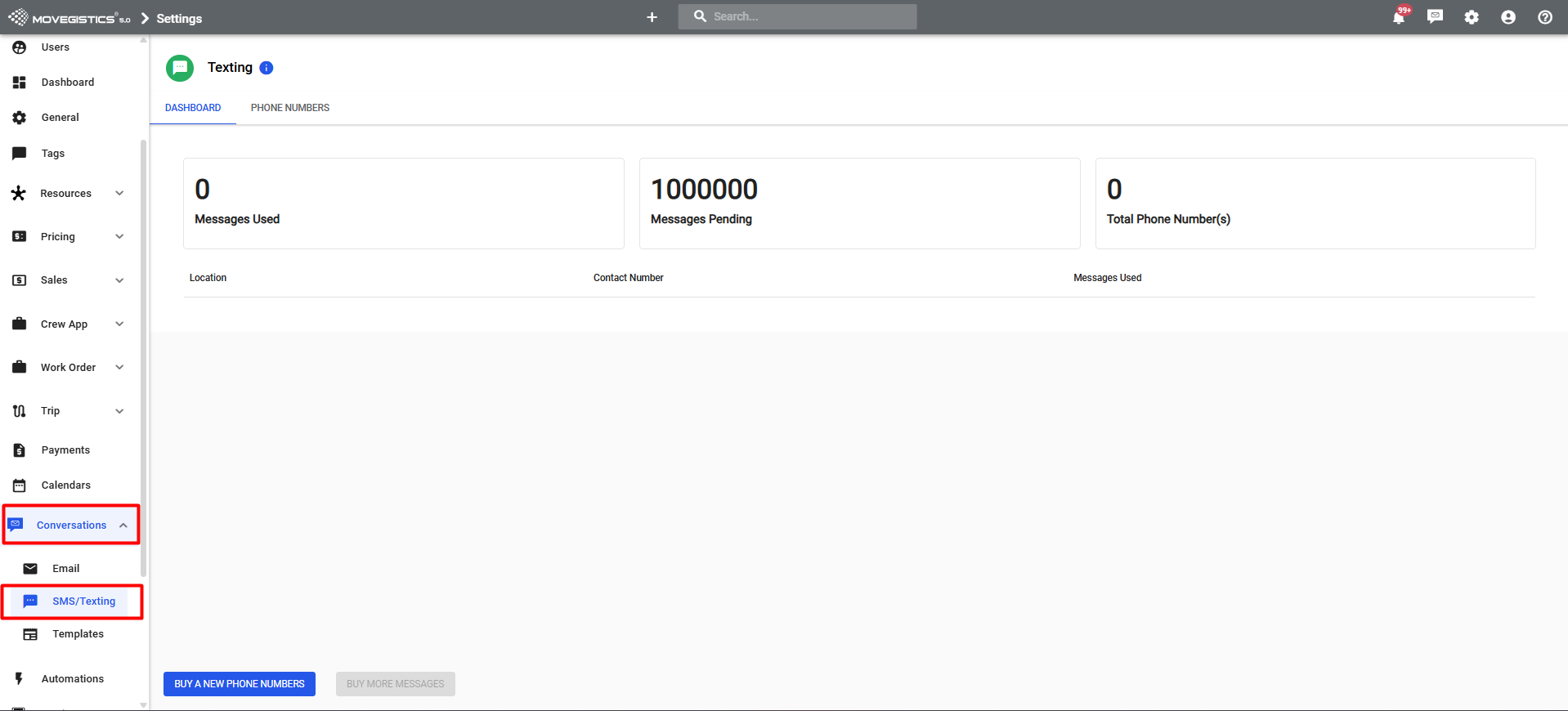The width and height of the screenshot is (1568, 711).
Task: Click the Movegistics logo
Action: 69,18
